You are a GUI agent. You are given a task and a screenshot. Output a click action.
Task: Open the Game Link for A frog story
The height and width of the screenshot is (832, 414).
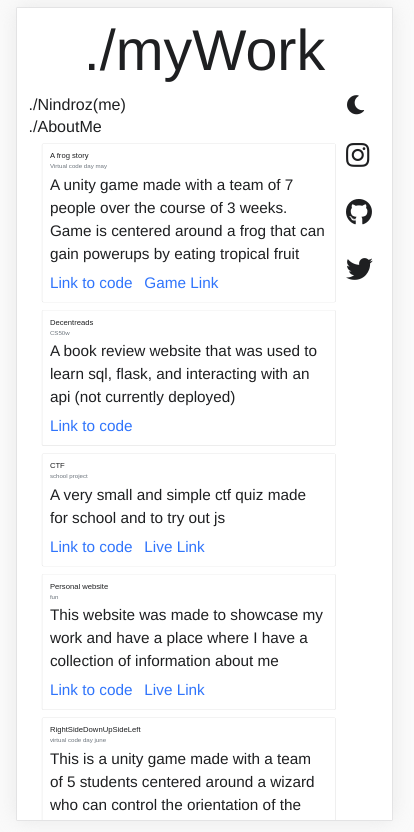tap(182, 283)
